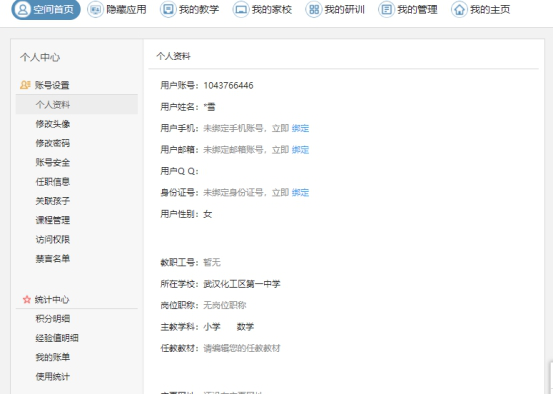Open 我的研训 in the top navigation
Viewport: 554px width, 395px height.
pyautogui.click(x=336, y=10)
